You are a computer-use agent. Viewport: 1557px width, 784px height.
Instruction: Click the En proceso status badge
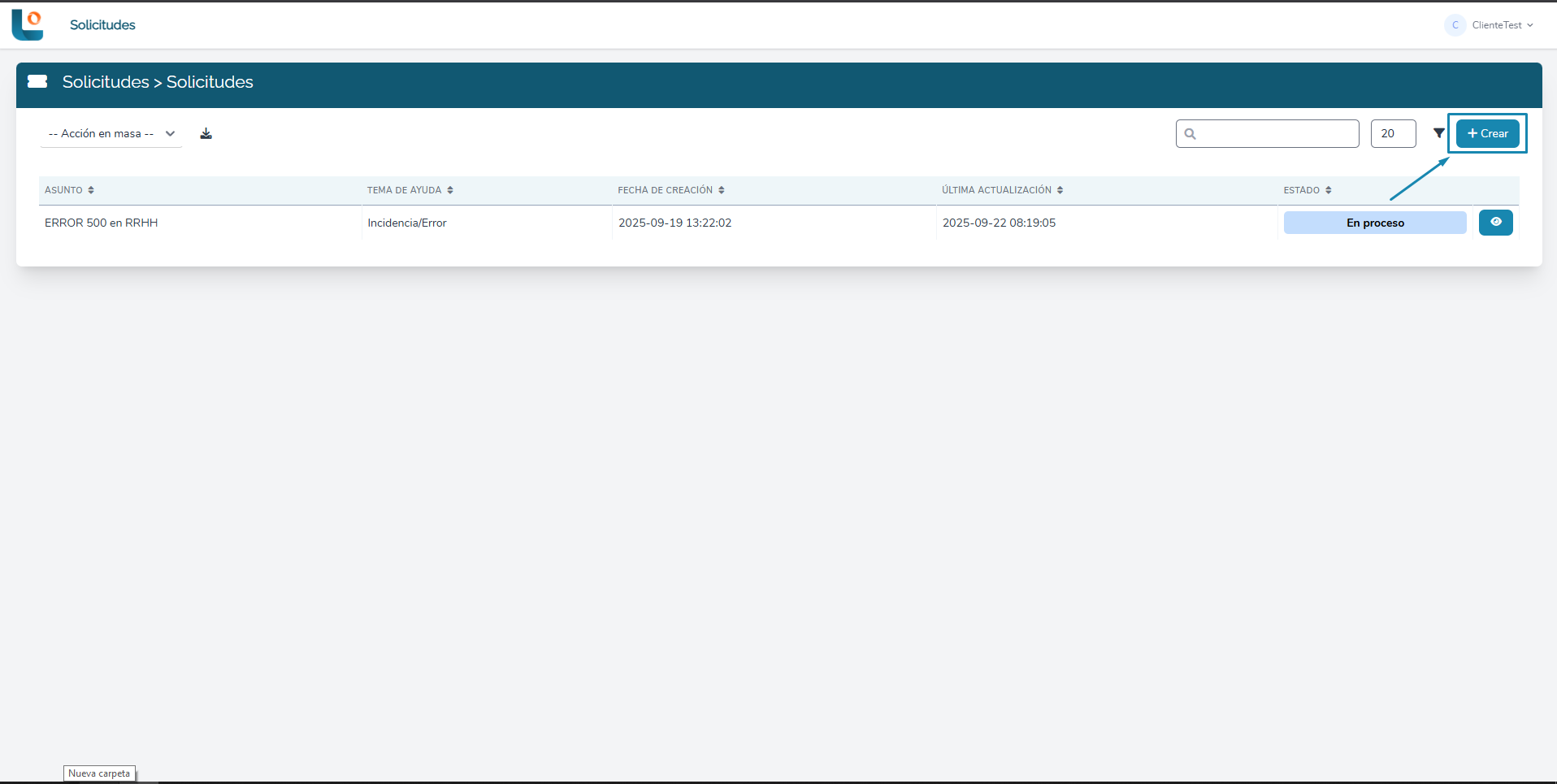[1374, 223]
